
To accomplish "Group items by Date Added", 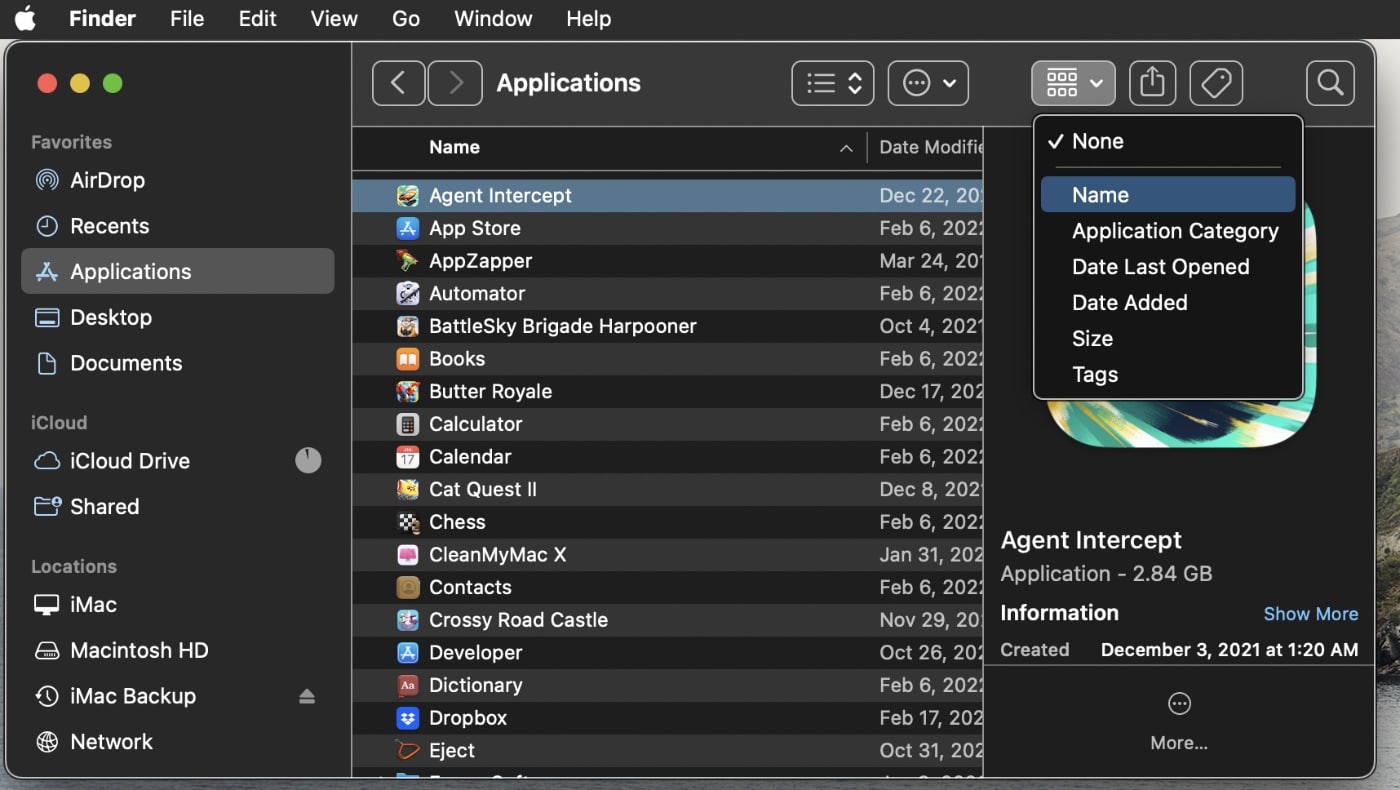I will coord(1168,303).
